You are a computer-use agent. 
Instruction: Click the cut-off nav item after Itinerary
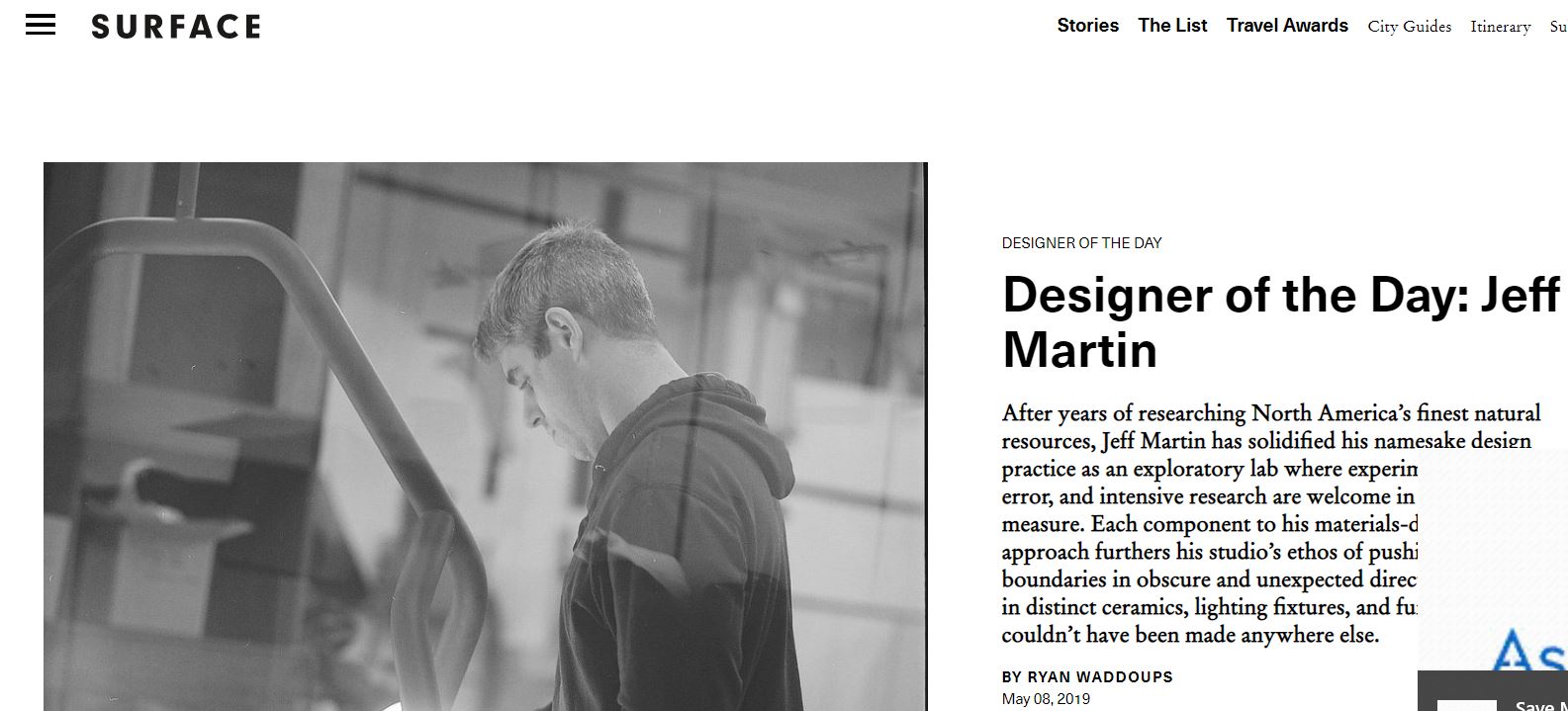tap(1558, 27)
